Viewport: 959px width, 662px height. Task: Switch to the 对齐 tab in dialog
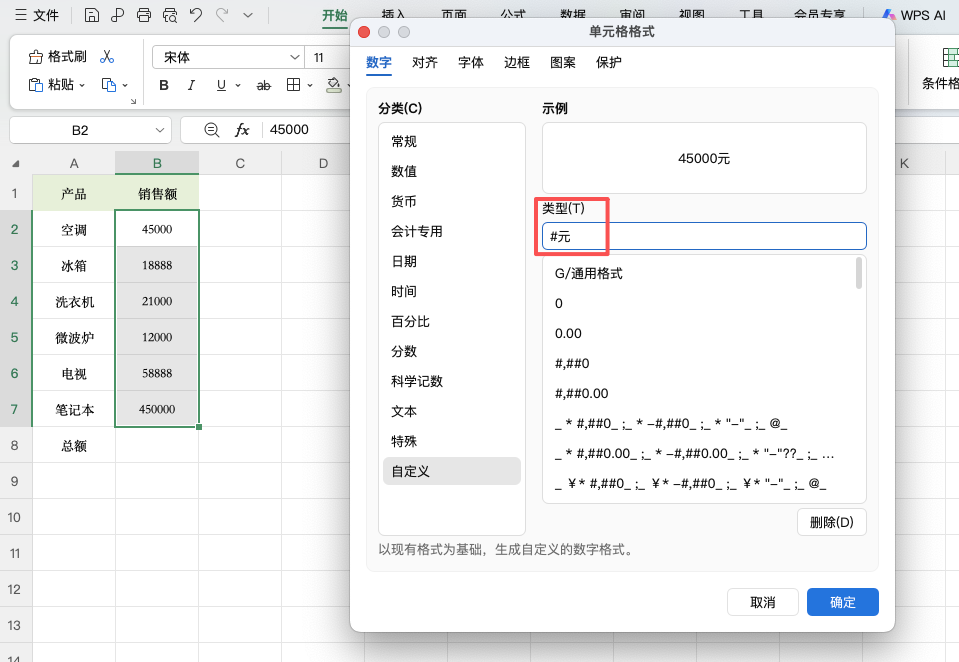pos(424,62)
